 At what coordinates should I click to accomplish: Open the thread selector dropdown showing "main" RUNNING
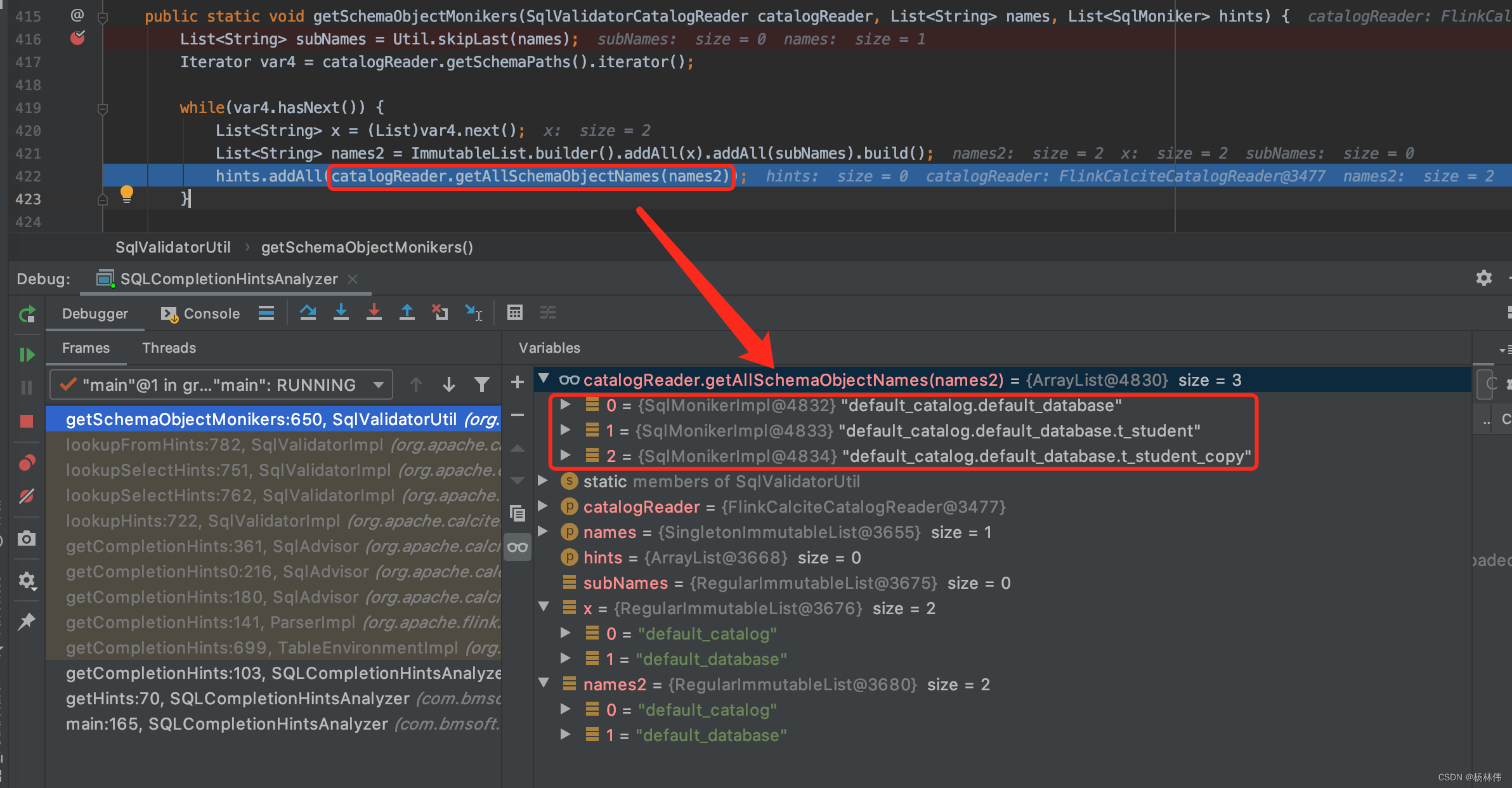click(221, 384)
